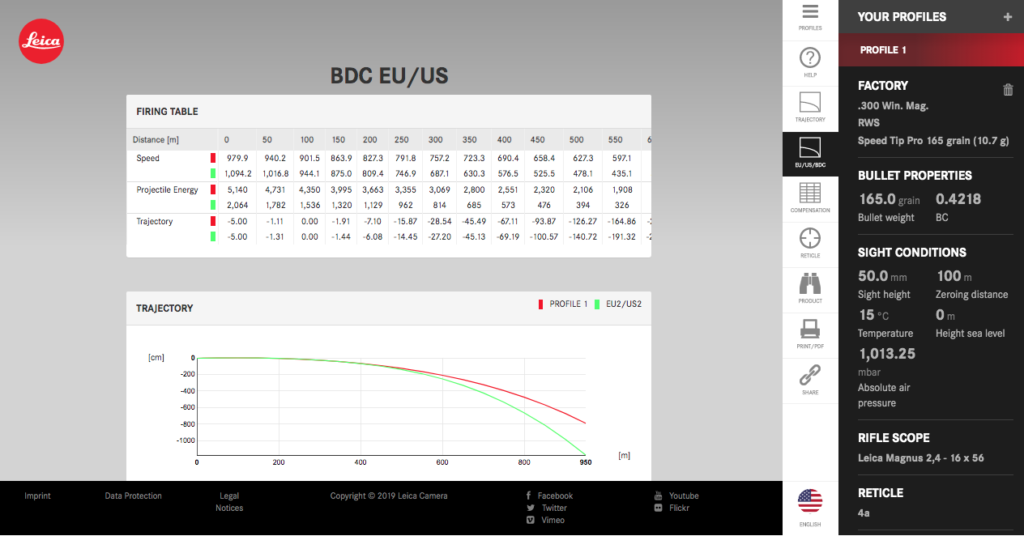Click the Print/PDF printer icon
Screen dimensions: 1024x536
point(810,329)
